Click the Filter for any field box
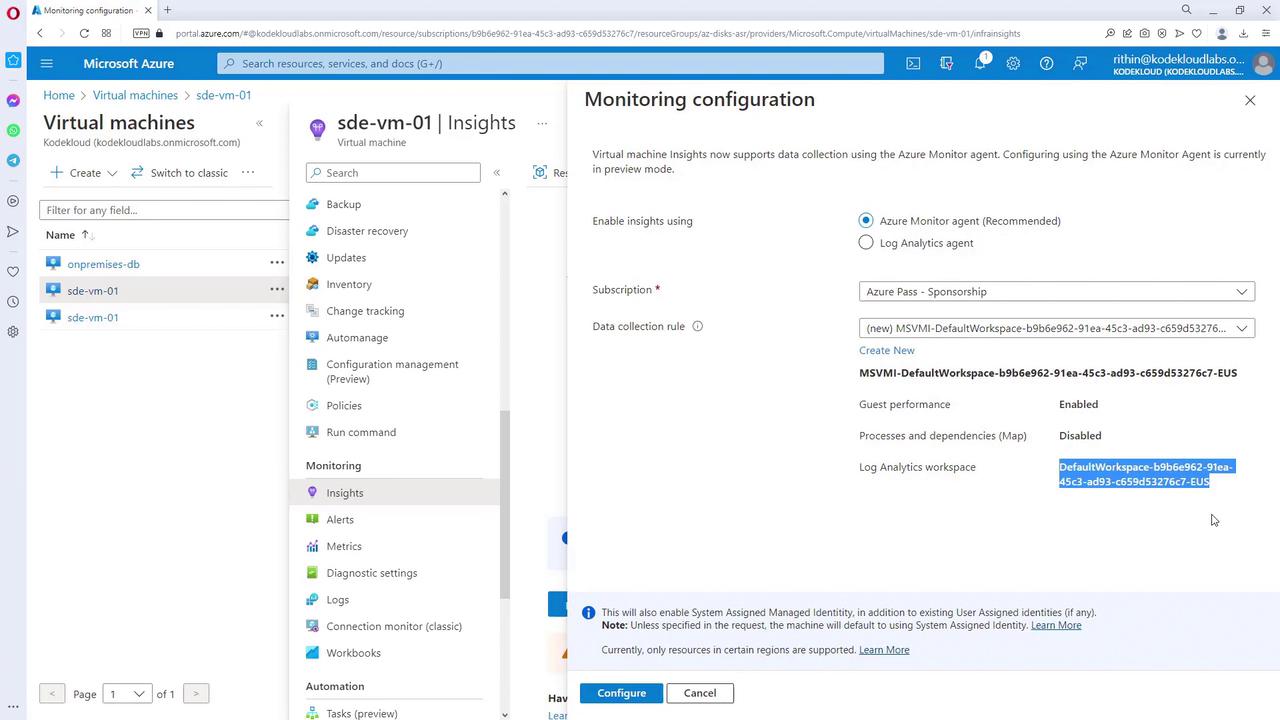The height and width of the screenshot is (720, 1280). point(164,210)
